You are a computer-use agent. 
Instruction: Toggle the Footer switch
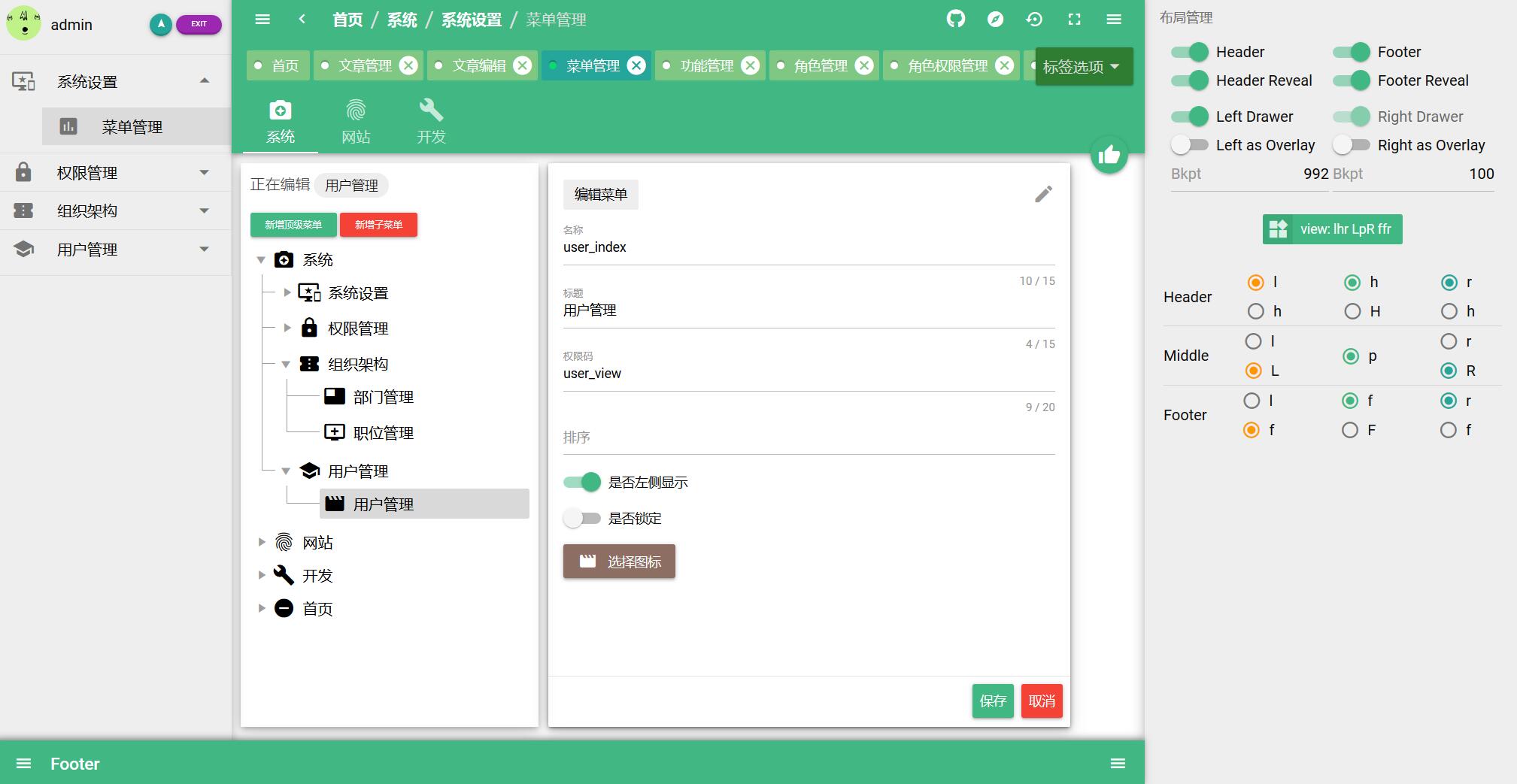1352,52
